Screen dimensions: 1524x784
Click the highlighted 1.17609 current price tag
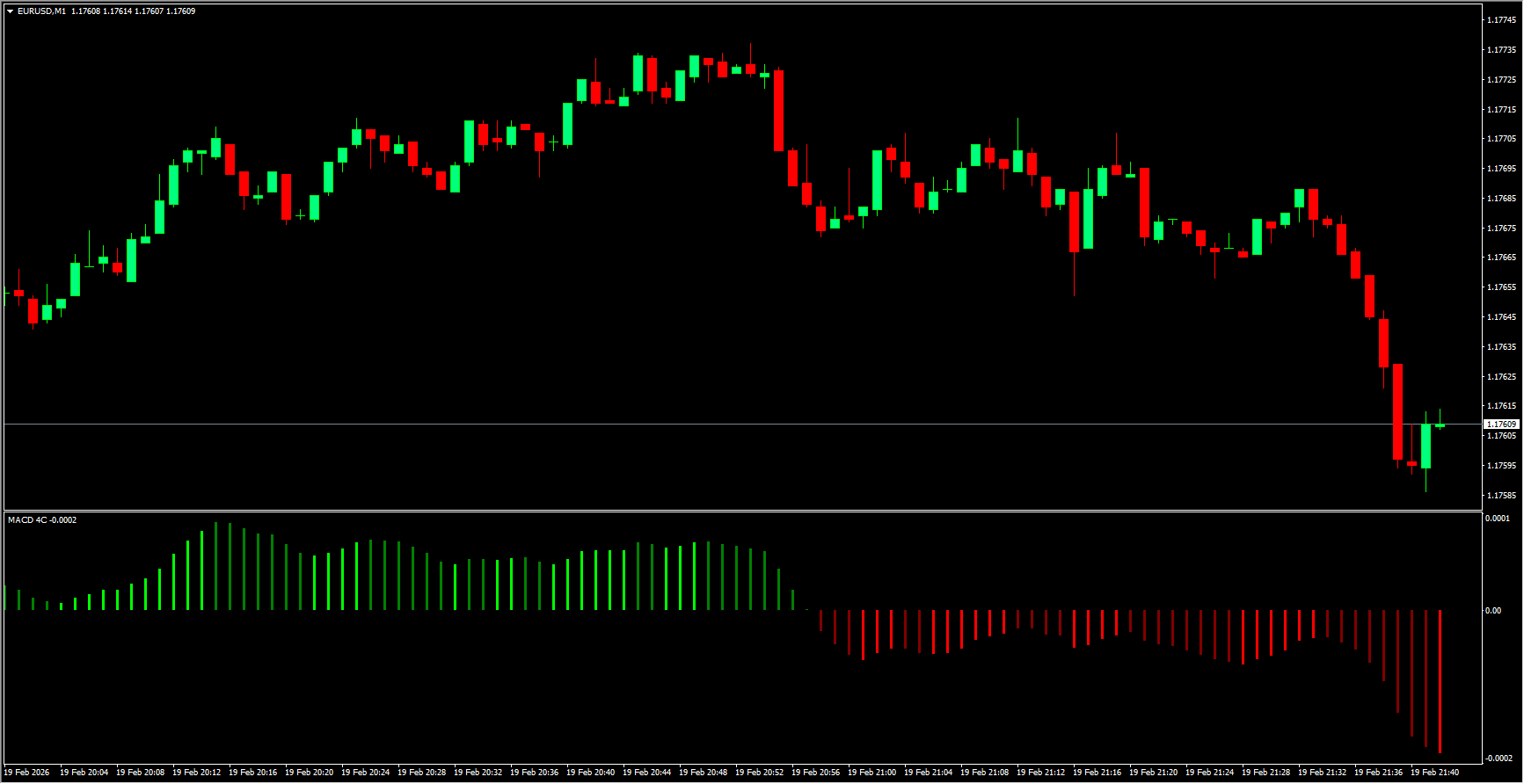(x=1501, y=425)
